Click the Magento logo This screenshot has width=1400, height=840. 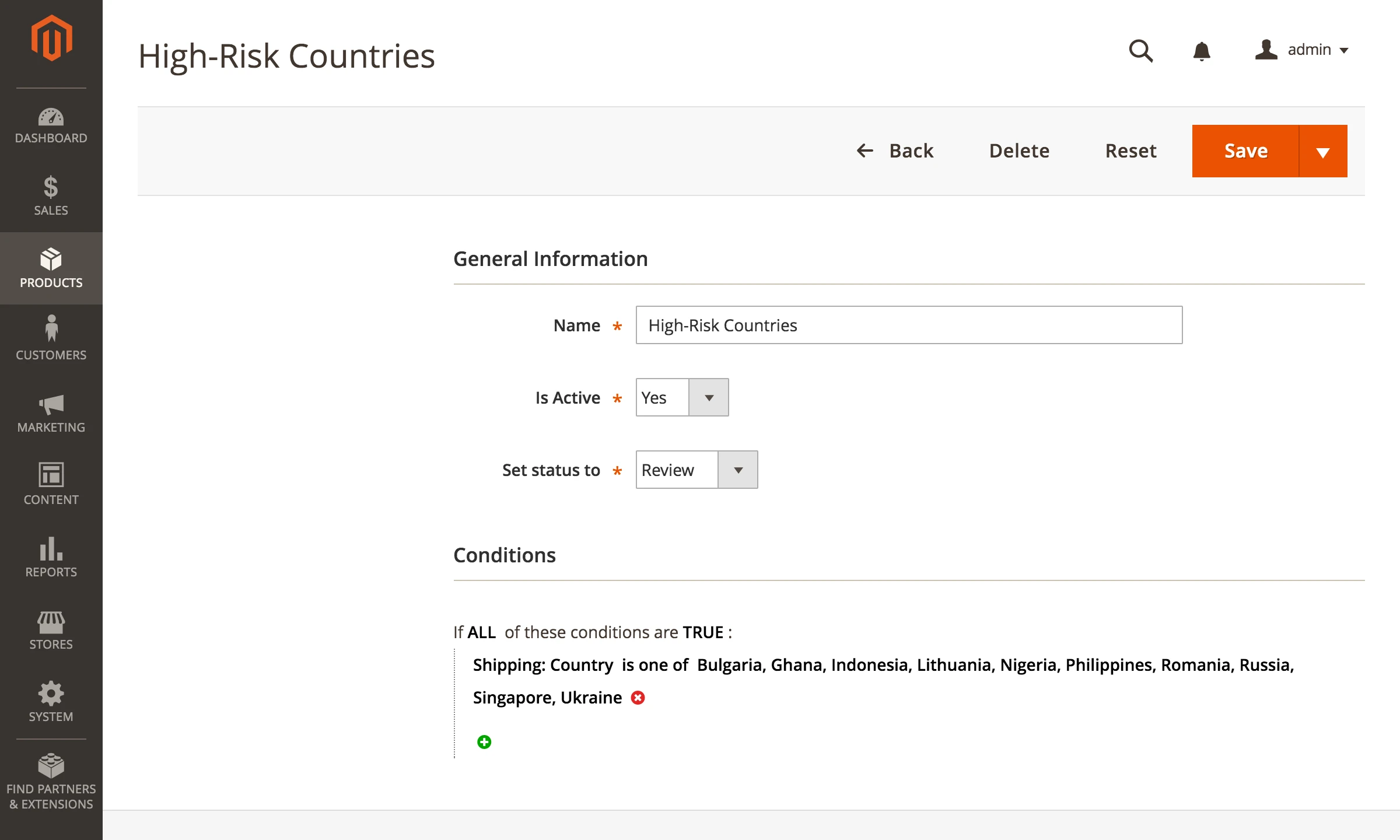pyautogui.click(x=51, y=37)
